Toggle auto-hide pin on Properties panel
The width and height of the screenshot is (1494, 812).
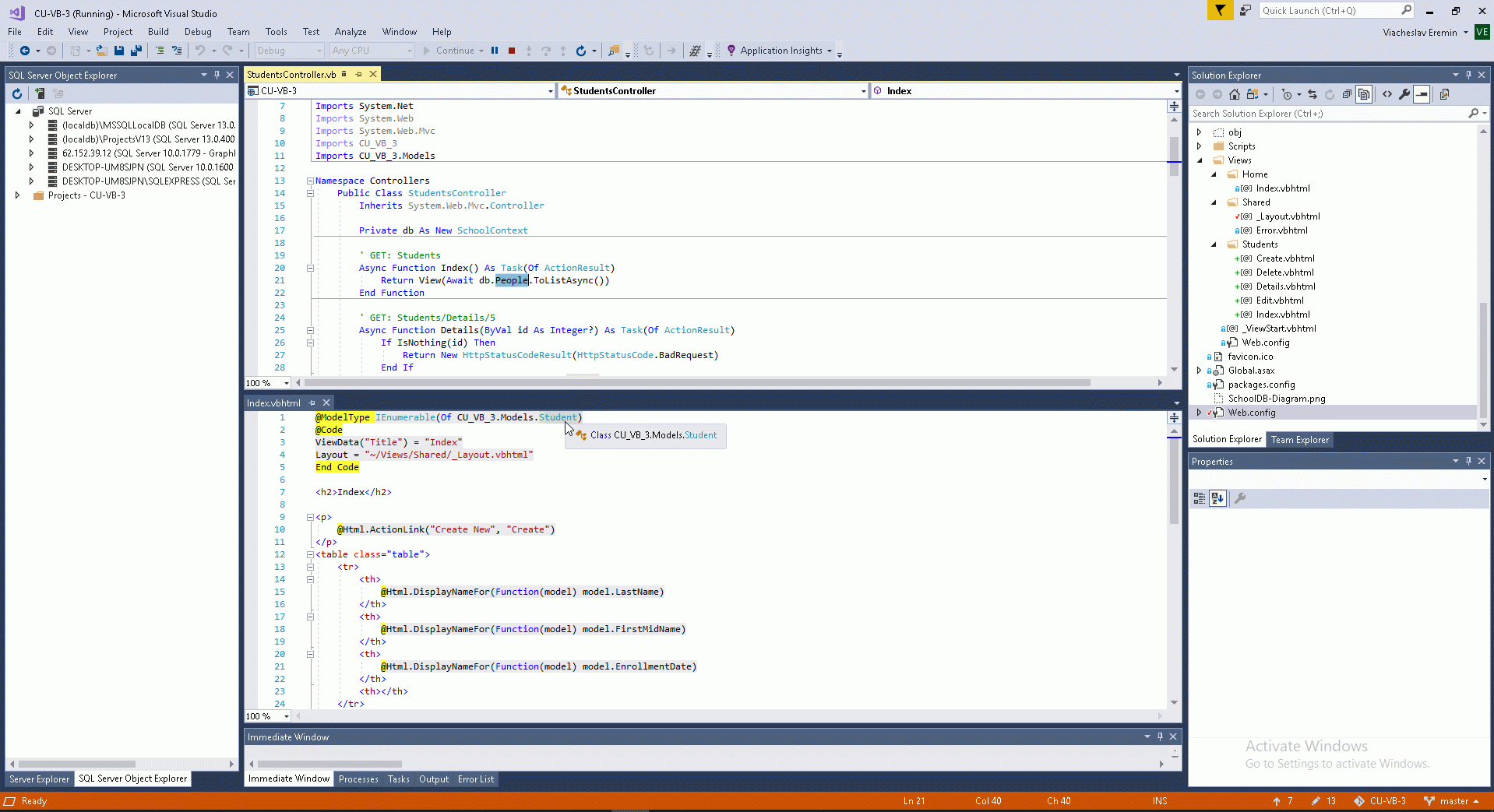coord(1468,461)
